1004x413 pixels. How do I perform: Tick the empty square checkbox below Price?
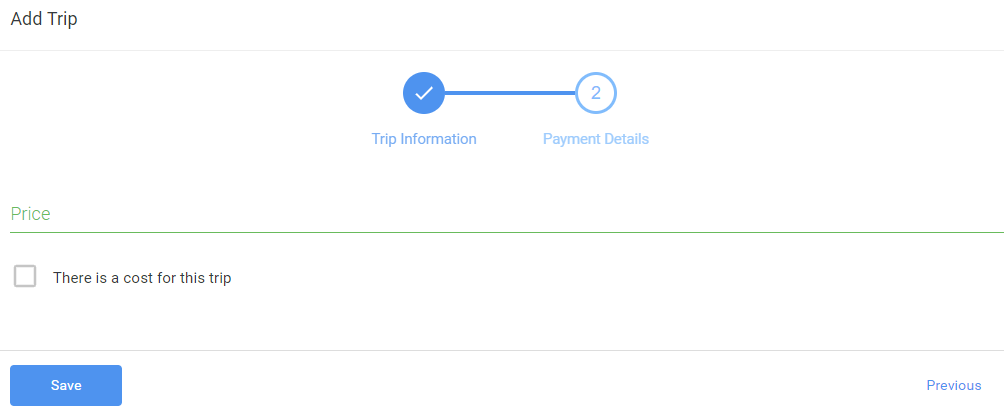pos(25,277)
